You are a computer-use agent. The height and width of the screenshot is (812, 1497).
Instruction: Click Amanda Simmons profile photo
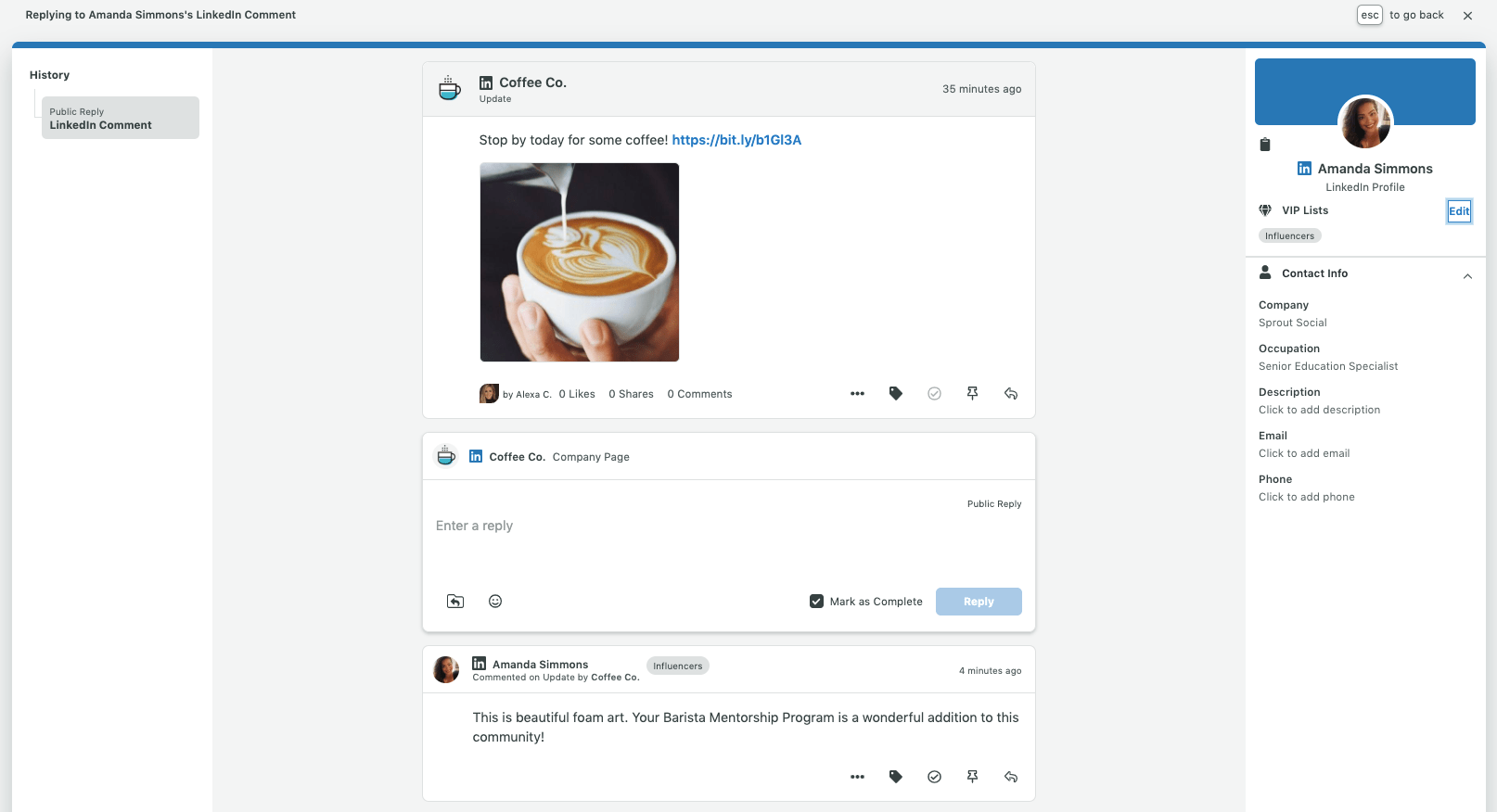(1365, 122)
